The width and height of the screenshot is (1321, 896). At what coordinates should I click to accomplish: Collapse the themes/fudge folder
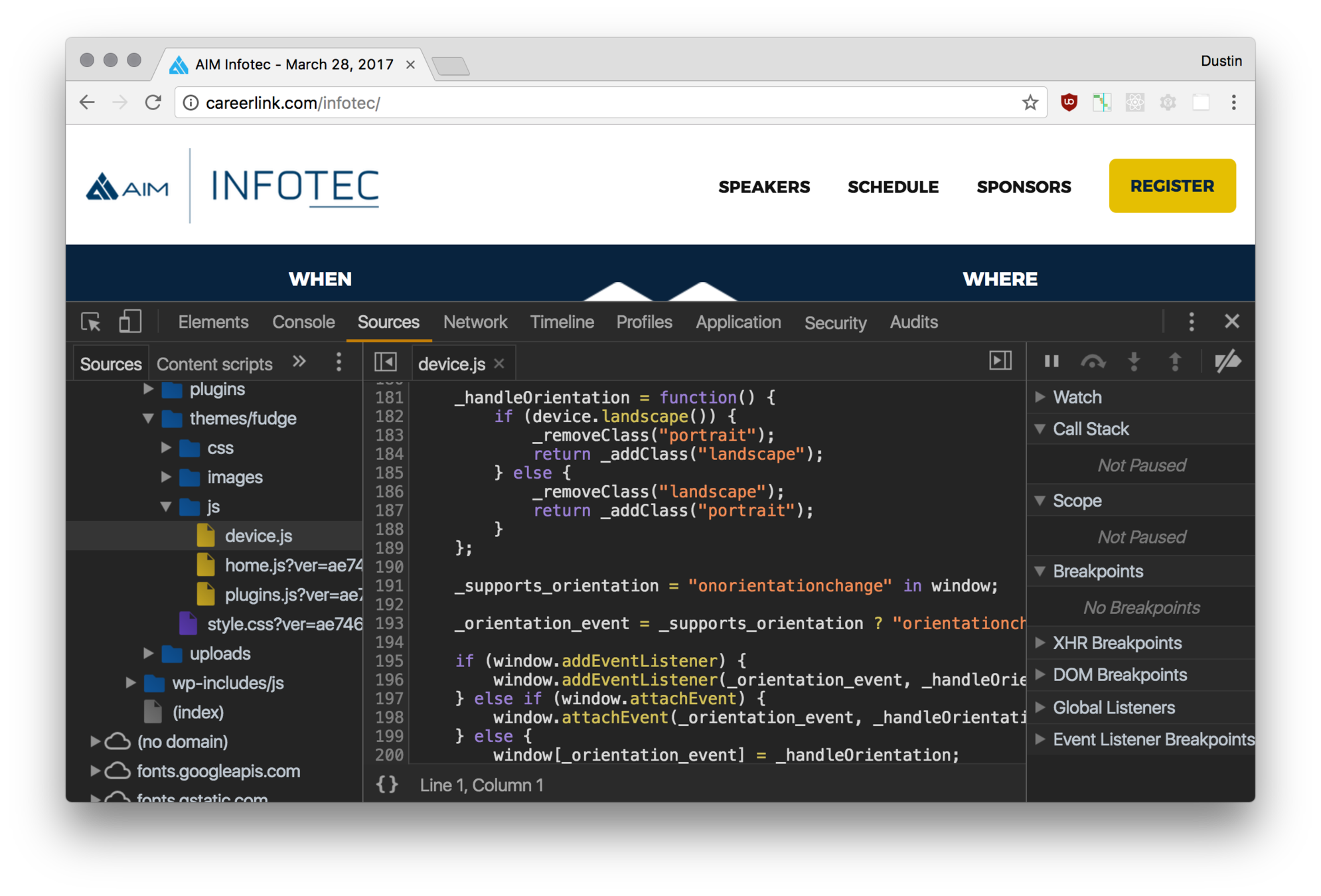point(149,419)
